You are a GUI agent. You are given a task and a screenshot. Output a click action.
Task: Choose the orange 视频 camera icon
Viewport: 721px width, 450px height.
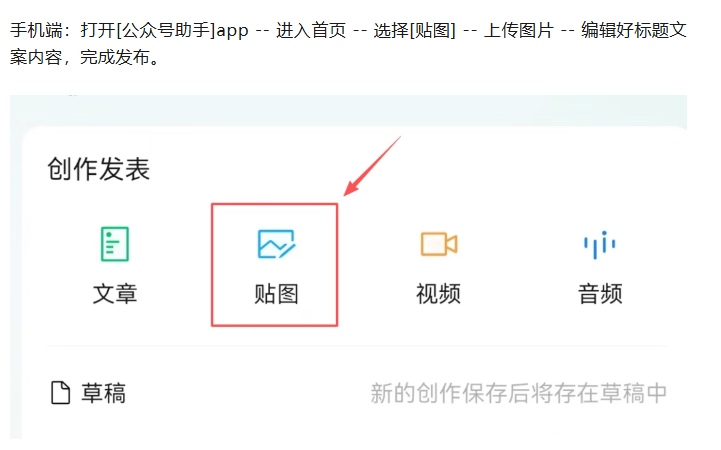point(439,244)
